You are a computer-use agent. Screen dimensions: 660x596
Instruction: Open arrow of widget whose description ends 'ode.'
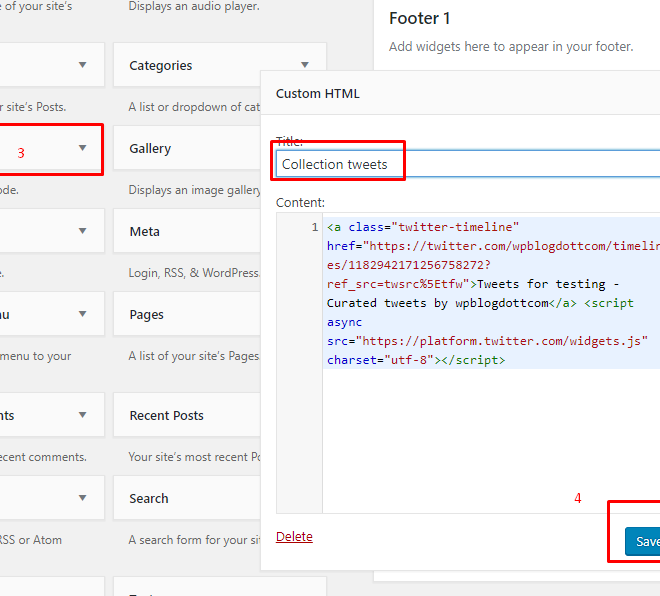click(82, 148)
